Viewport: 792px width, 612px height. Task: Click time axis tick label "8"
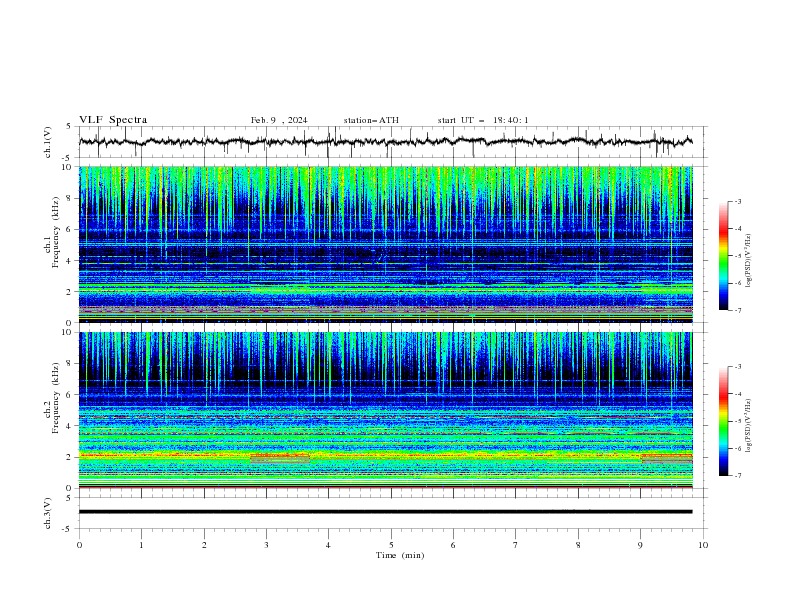(x=578, y=545)
